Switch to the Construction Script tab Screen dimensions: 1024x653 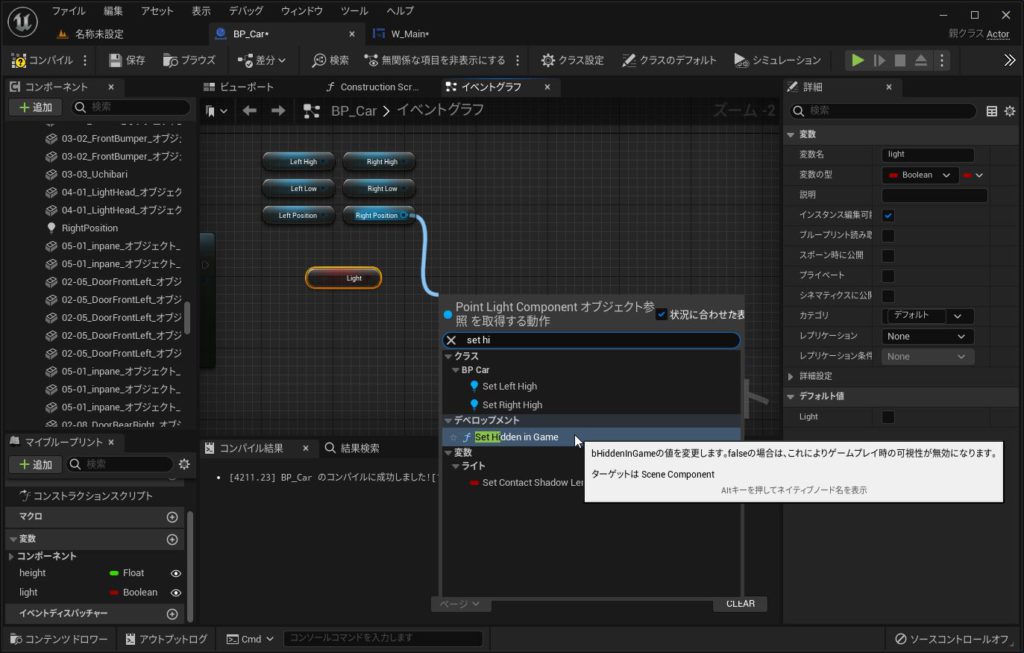coord(374,87)
